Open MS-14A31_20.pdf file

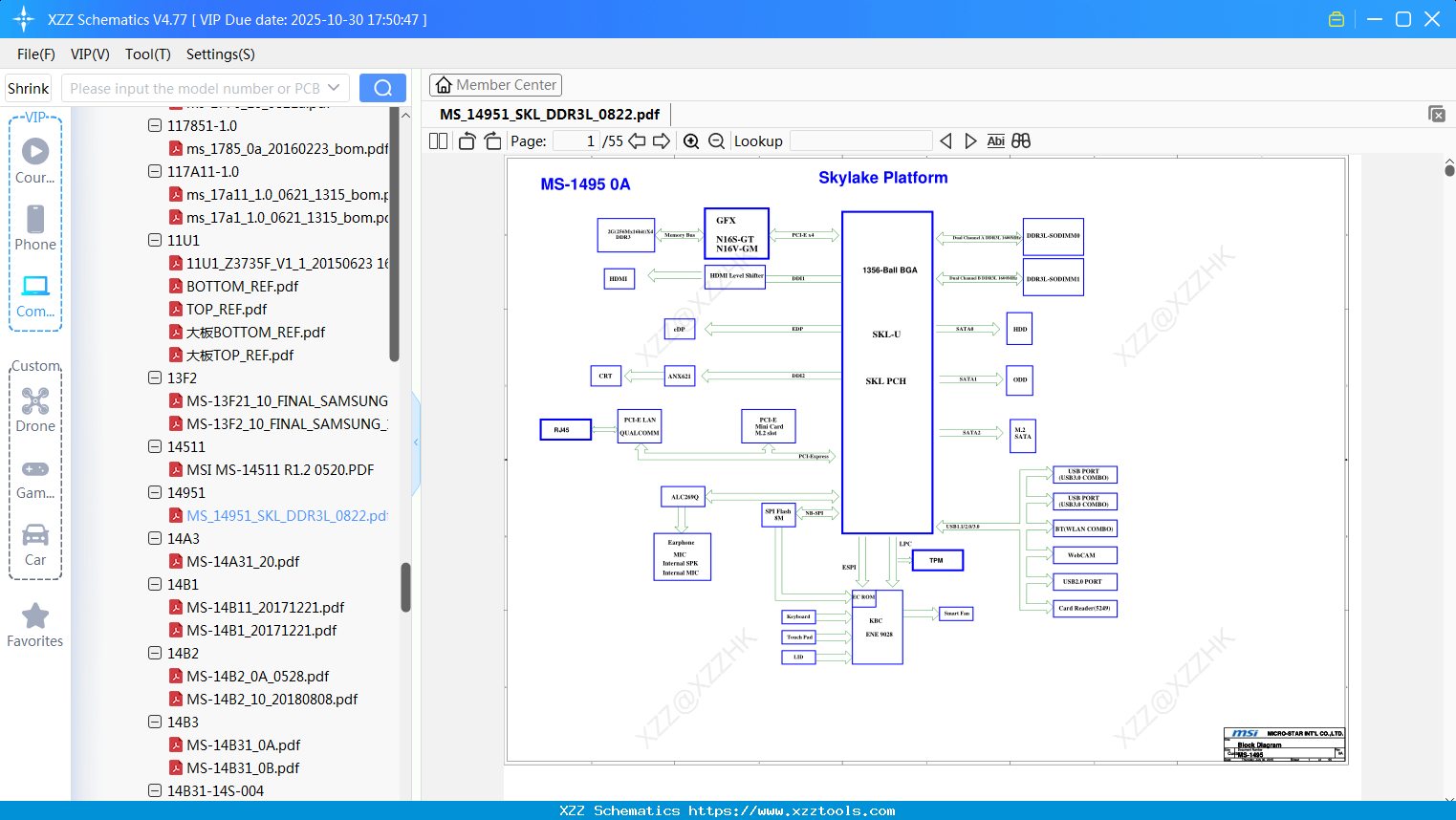pos(243,561)
